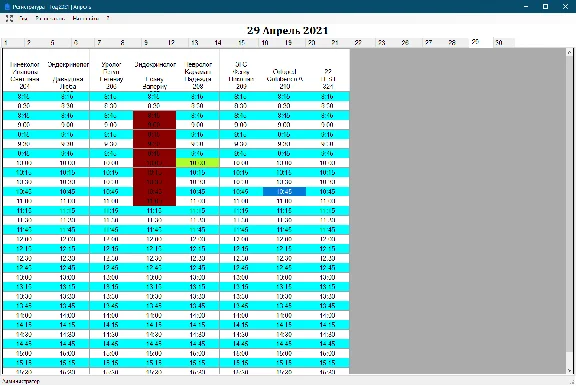Maximize the application window
576x386 pixels.
click(546, 7)
